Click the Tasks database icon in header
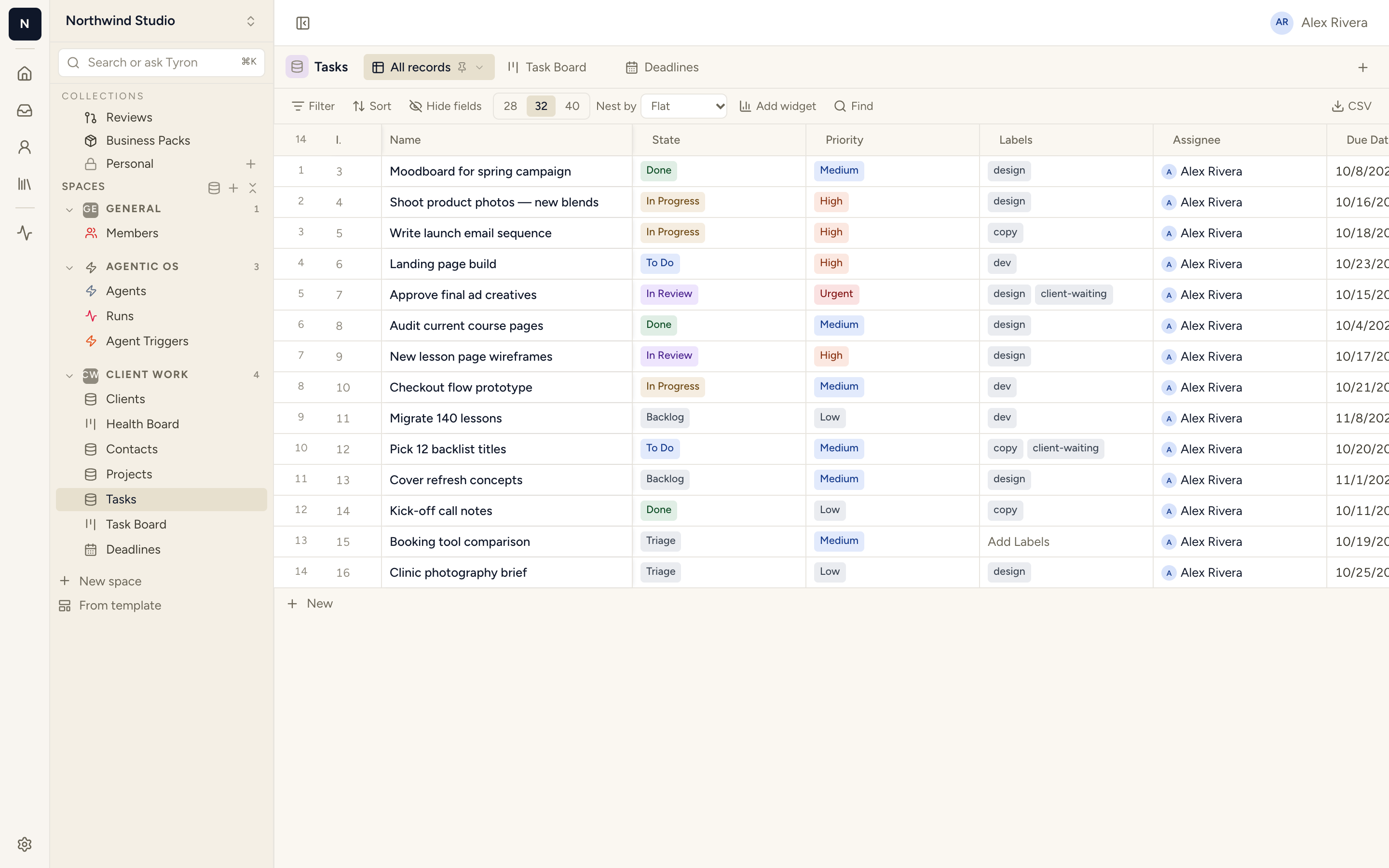Image resolution: width=1389 pixels, height=868 pixels. tap(297, 67)
